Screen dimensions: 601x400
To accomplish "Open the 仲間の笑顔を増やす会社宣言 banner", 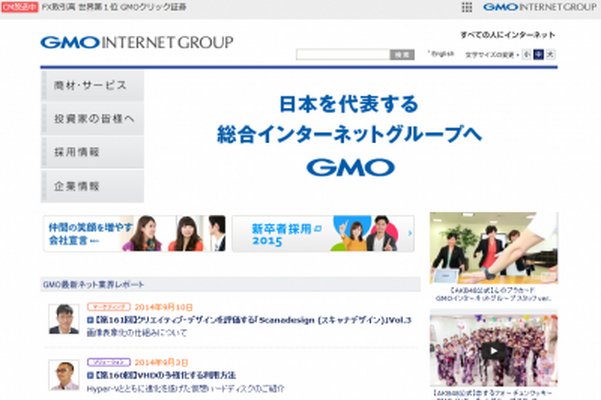I will [135, 233].
